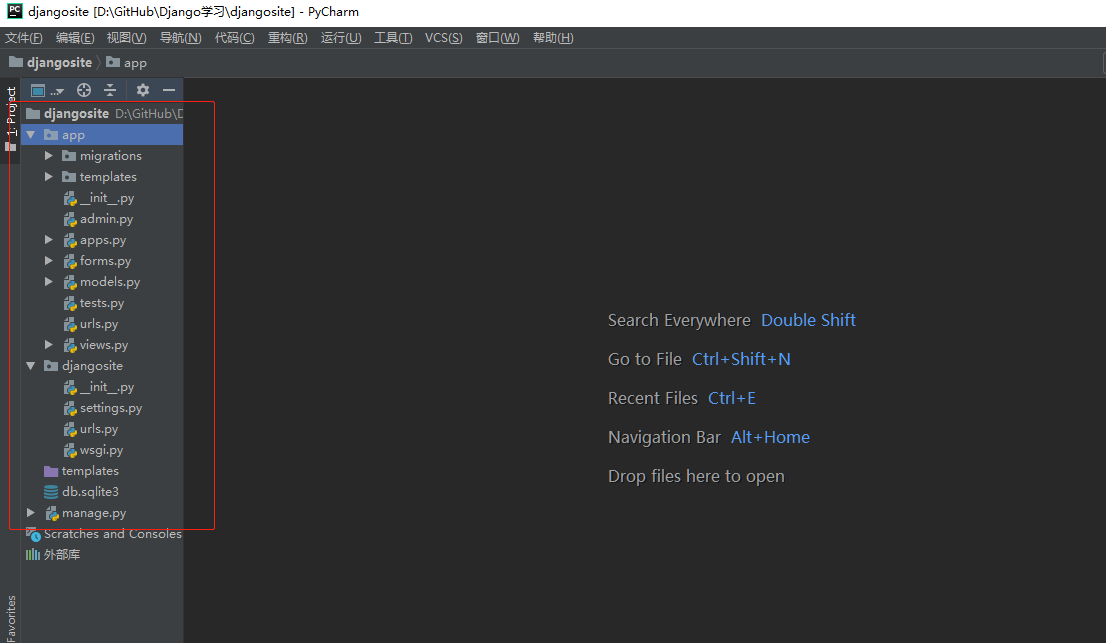Expand the migrations folder arrow

[49, 156]
